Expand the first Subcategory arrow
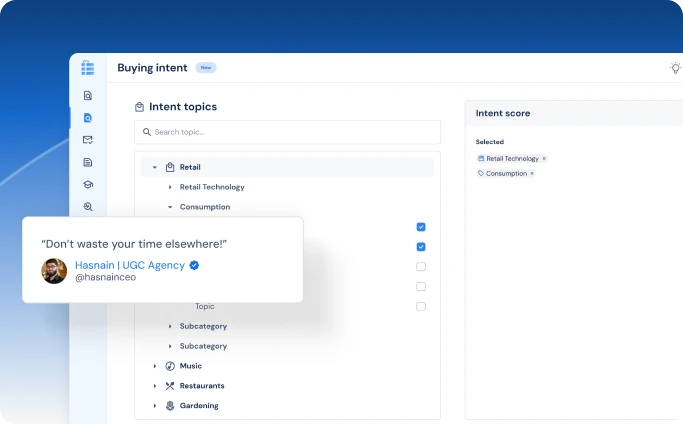683x424 pixels. pos(170,326)
